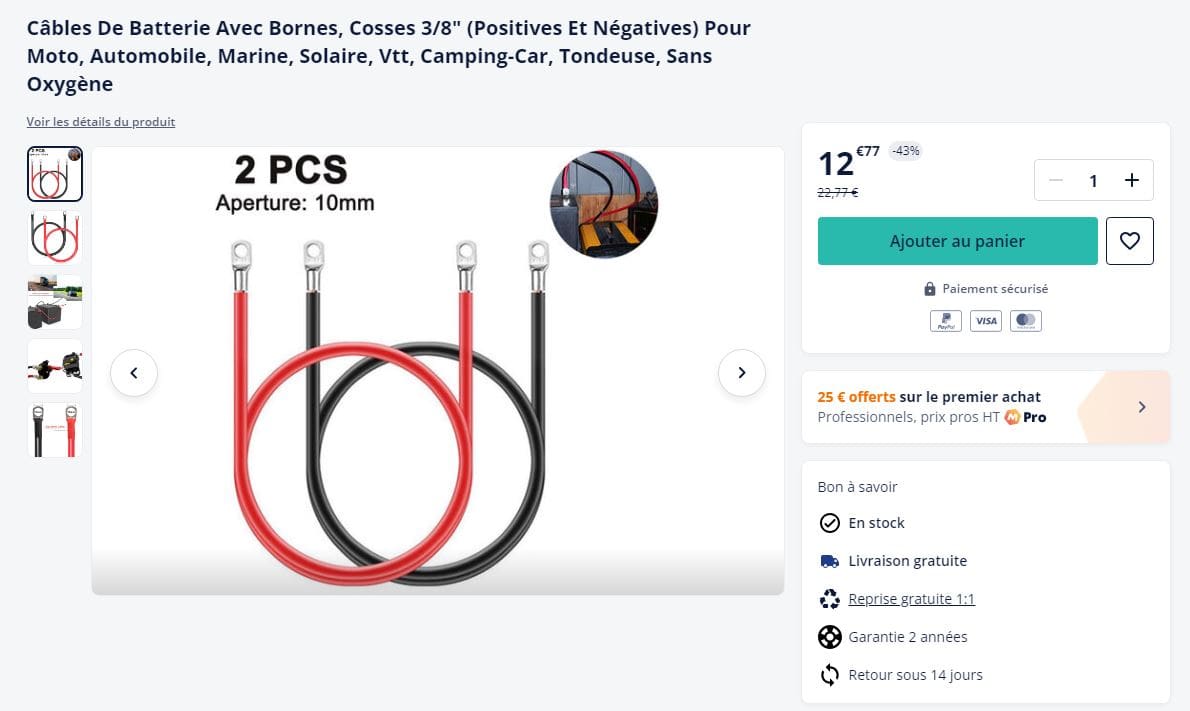
Task: Increase quantity with the plus button
Action: pyautogui.click(x=1131, y=180)
